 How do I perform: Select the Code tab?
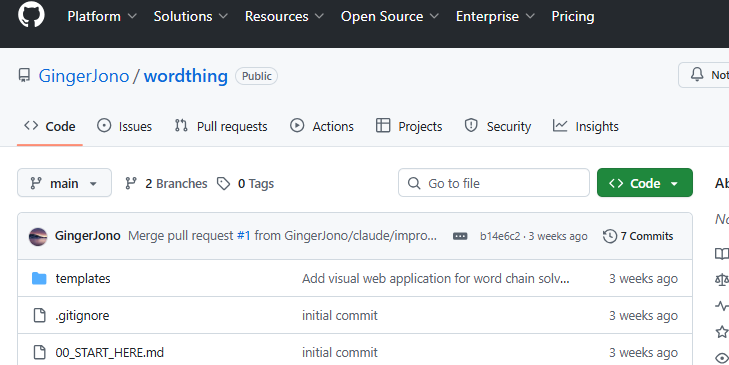tap(50, 126)
